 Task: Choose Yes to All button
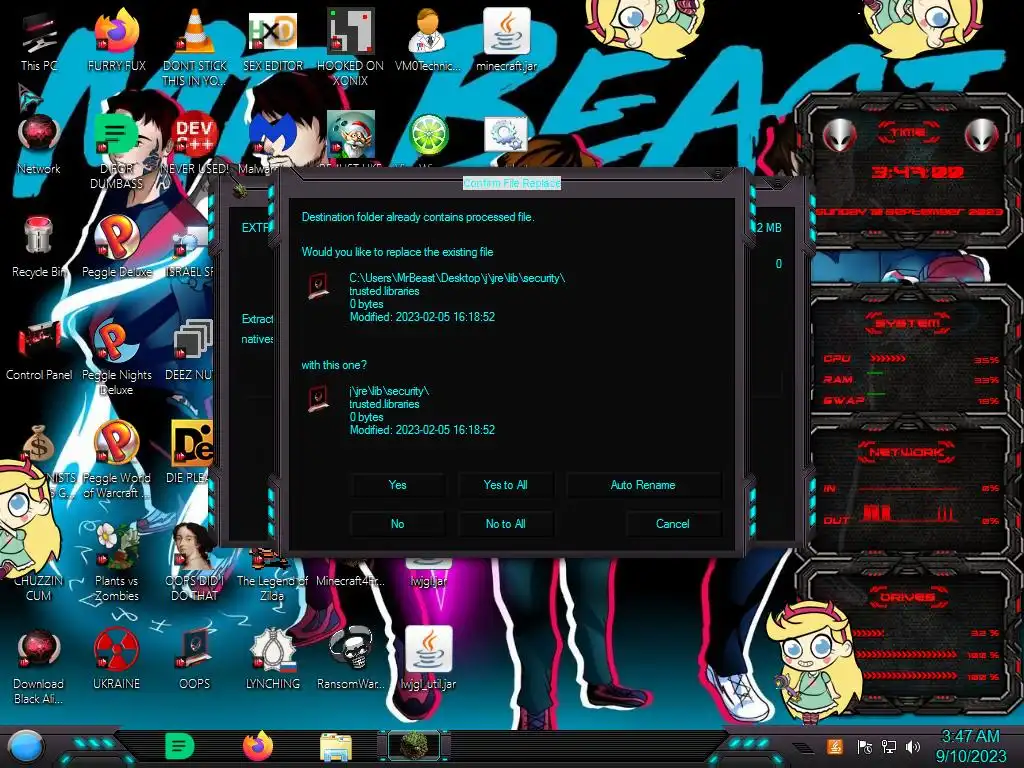pos(505,485)
